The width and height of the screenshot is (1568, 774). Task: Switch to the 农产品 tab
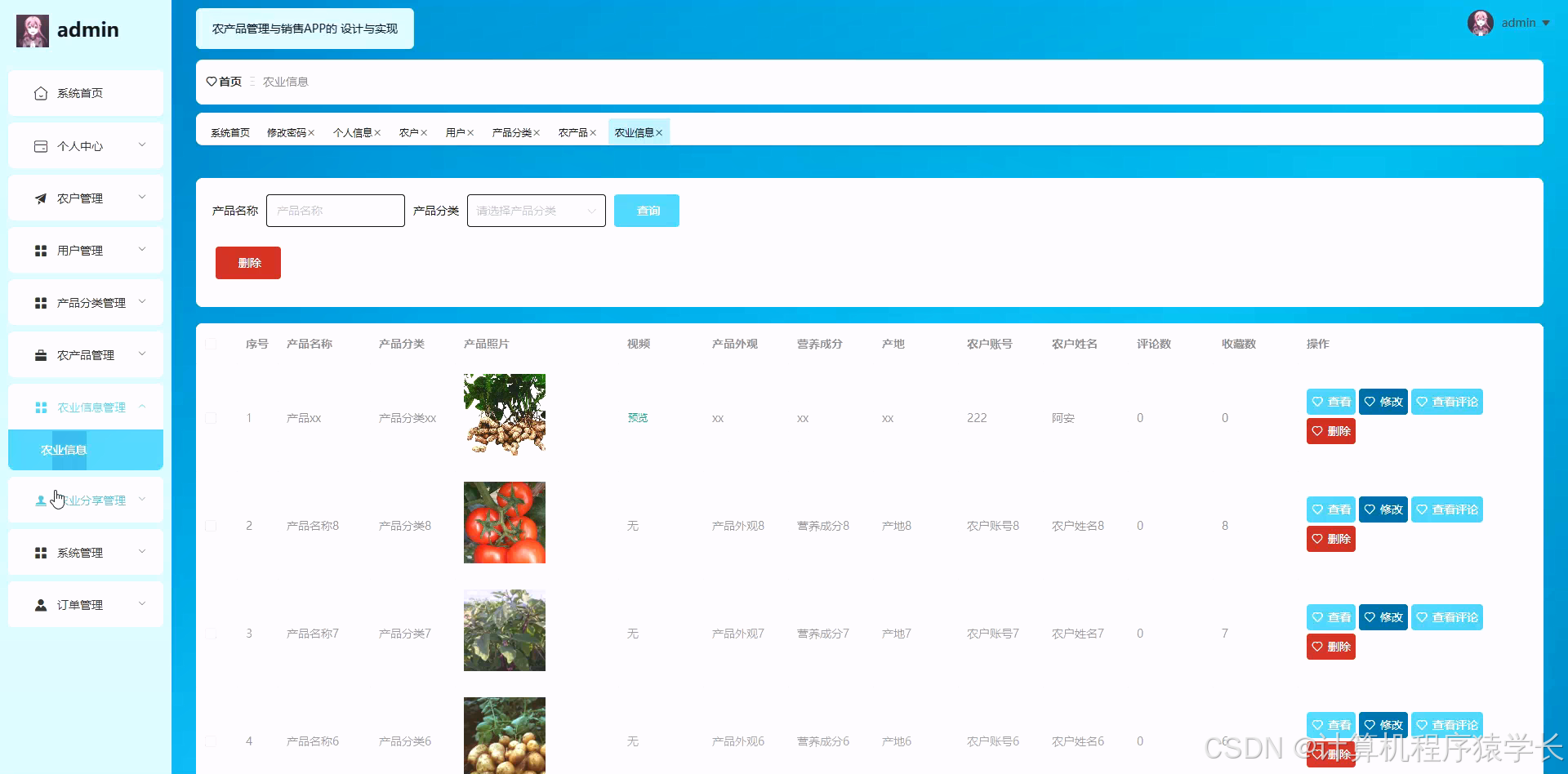pyautogui.click(x=572, y=133)
